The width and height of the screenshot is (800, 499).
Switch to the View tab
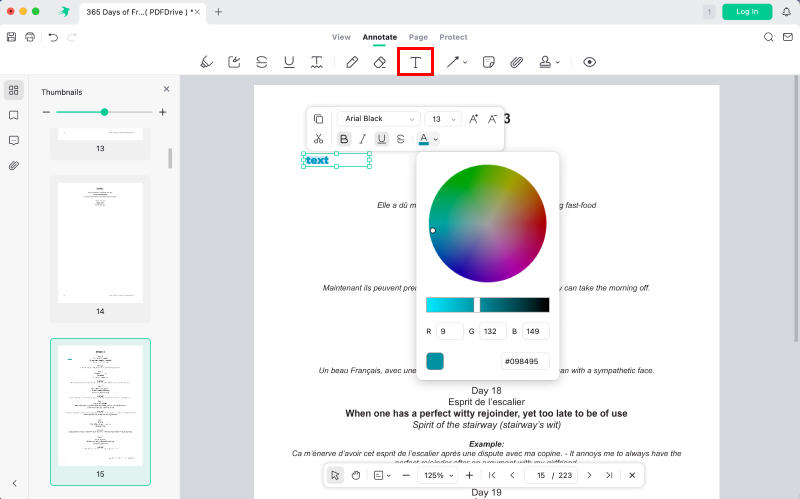[x=341, y=37]
